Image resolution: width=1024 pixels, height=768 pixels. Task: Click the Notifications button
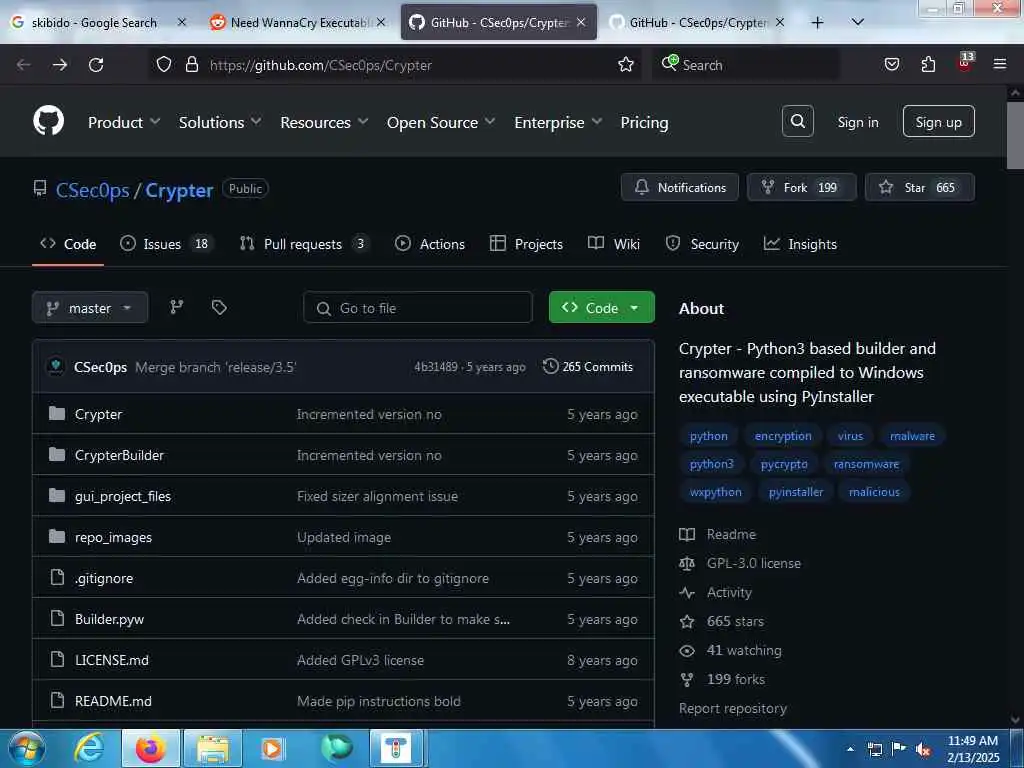coord(680,187)
